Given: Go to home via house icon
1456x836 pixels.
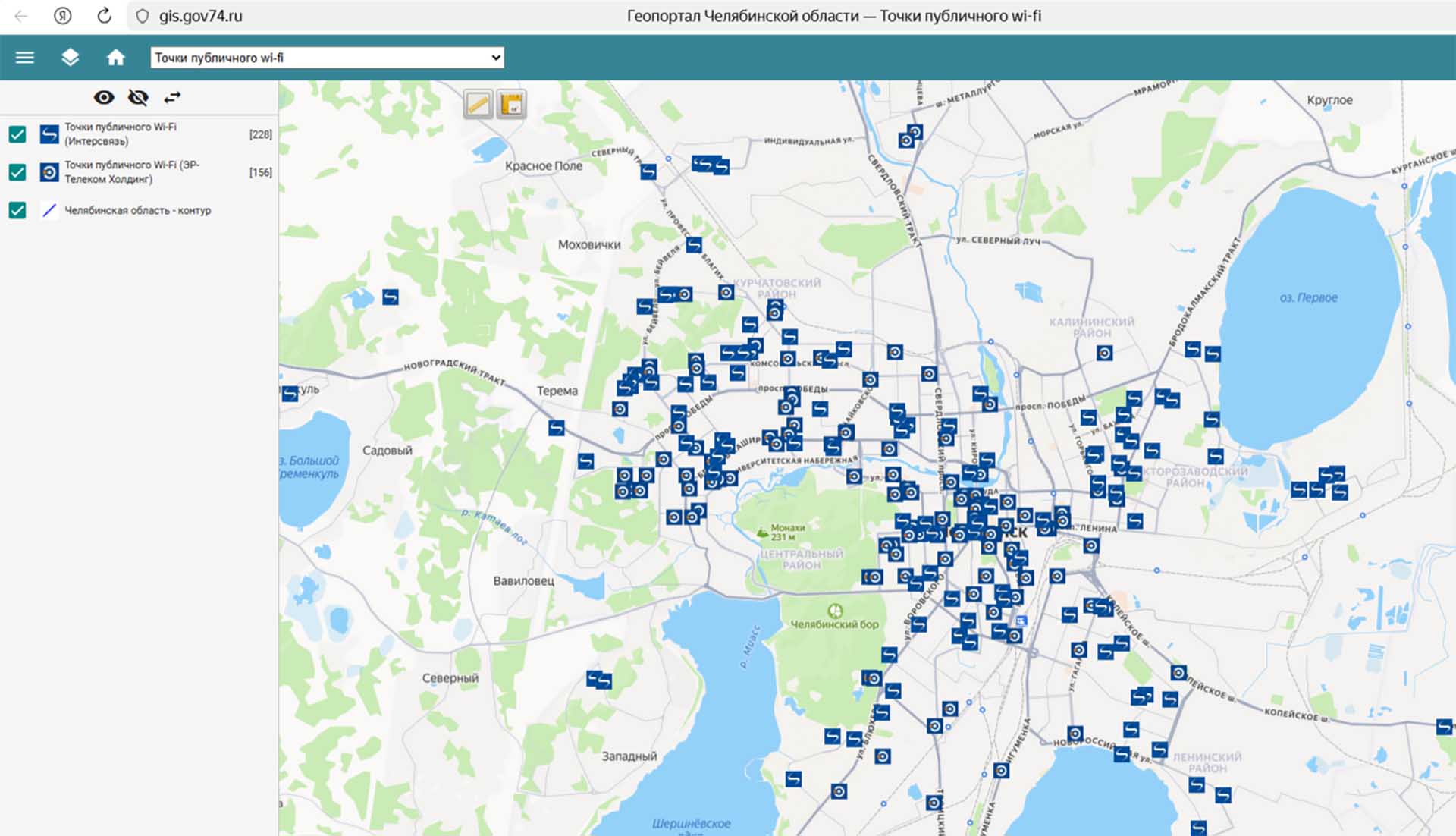Looking at the screenshot, I should point(115,58).
